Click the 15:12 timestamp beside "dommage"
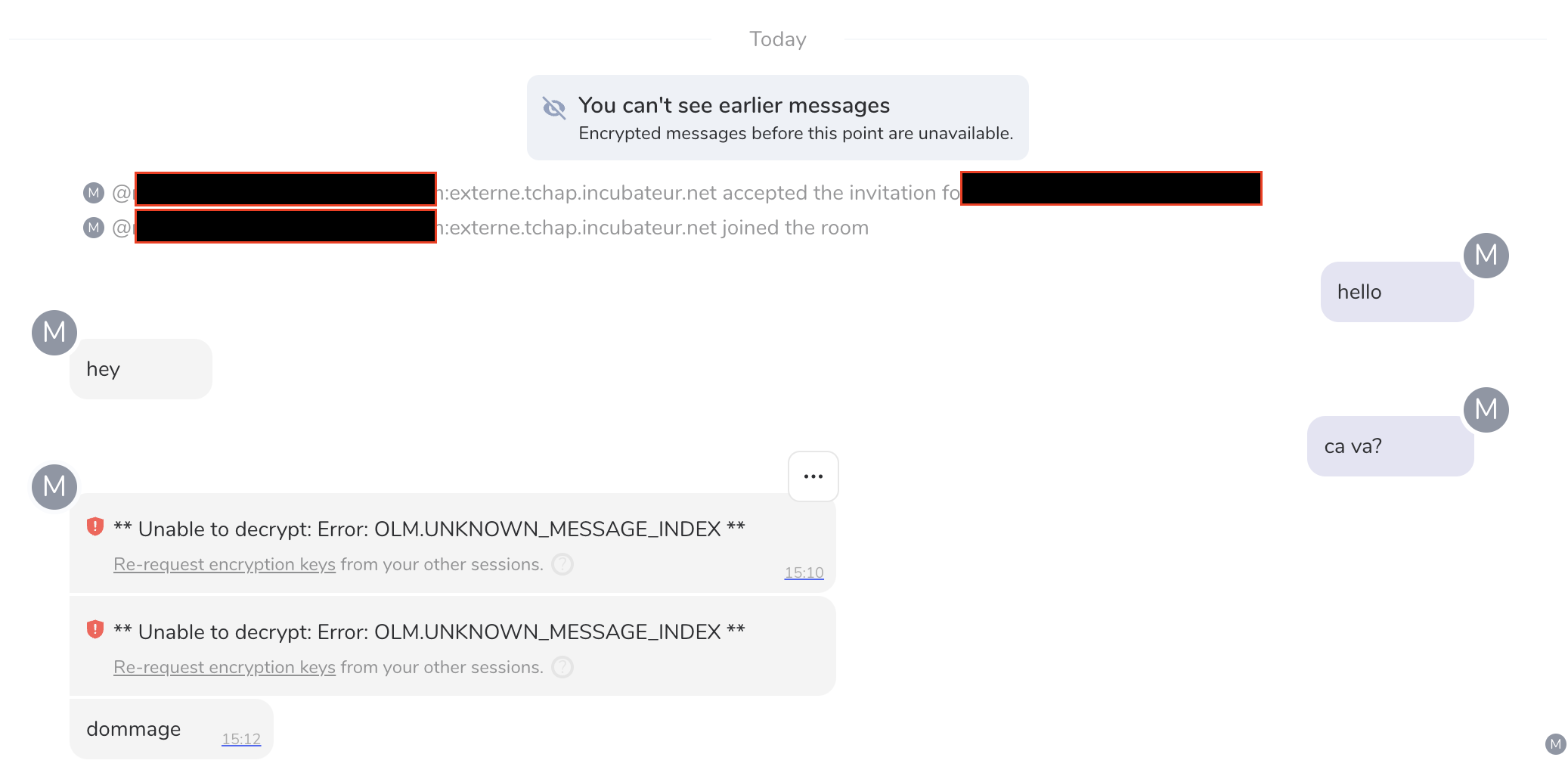 (240, 739)
